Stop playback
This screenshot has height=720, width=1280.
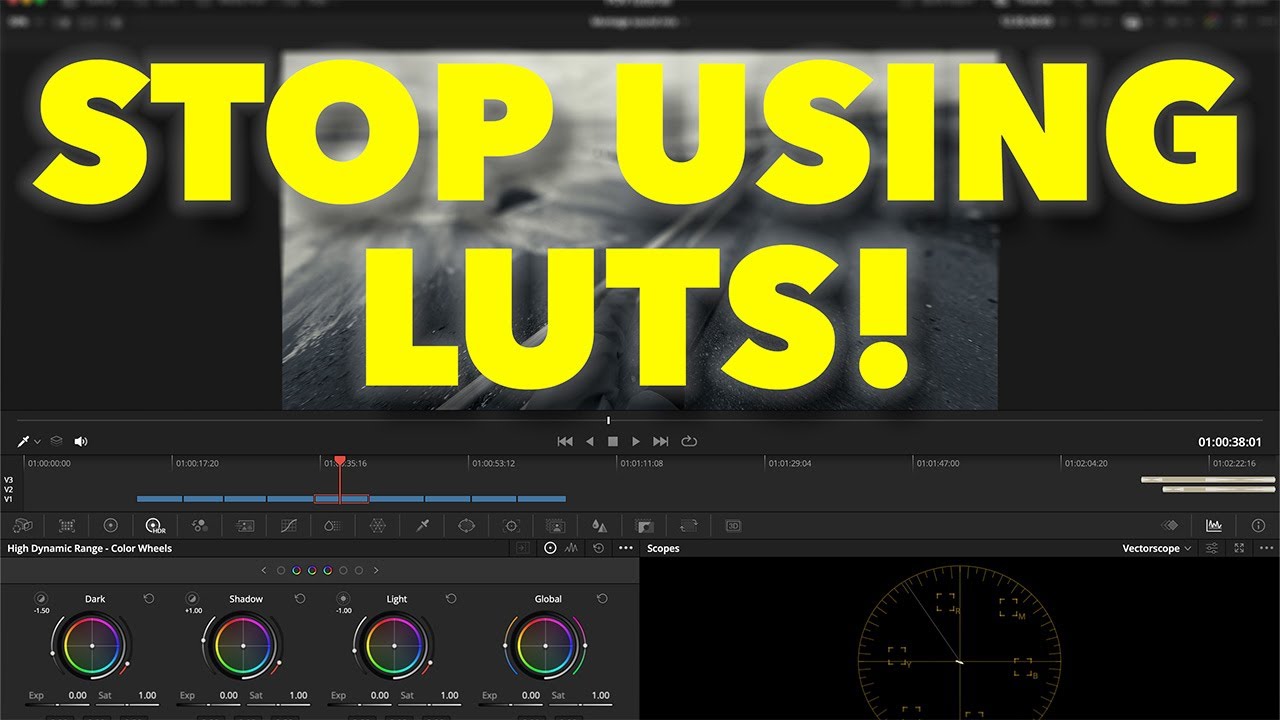(x=613, y=441)
